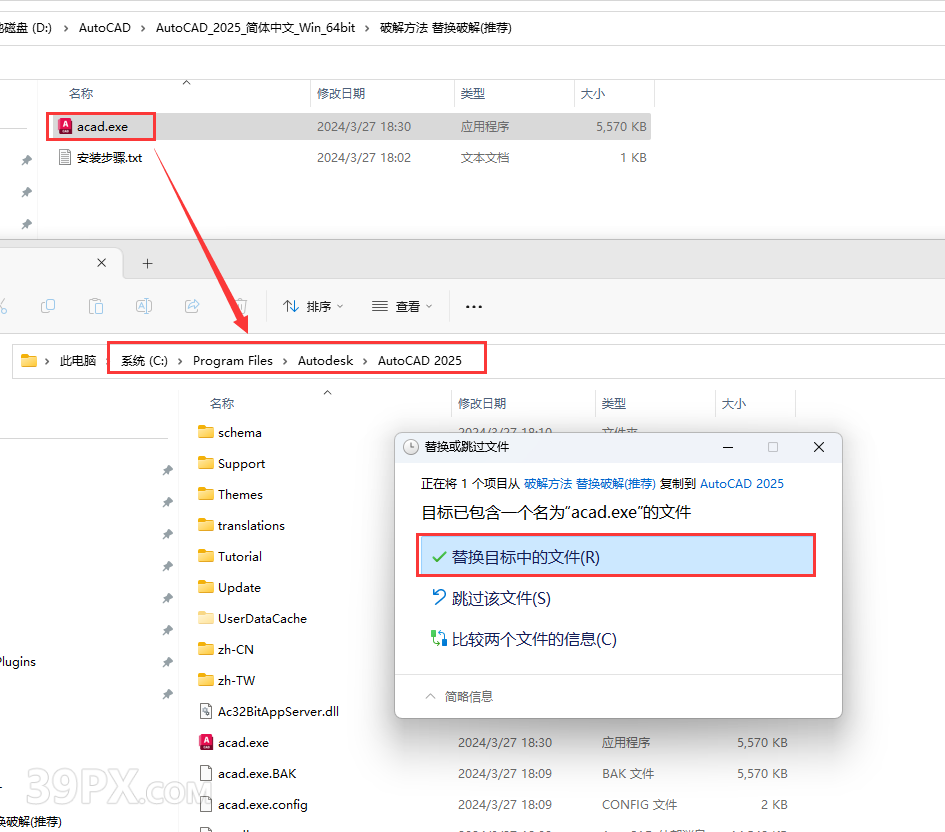Select the 安装步骤.txt file name
Viewport: 945px width, 832px height.
coord(110,158)
